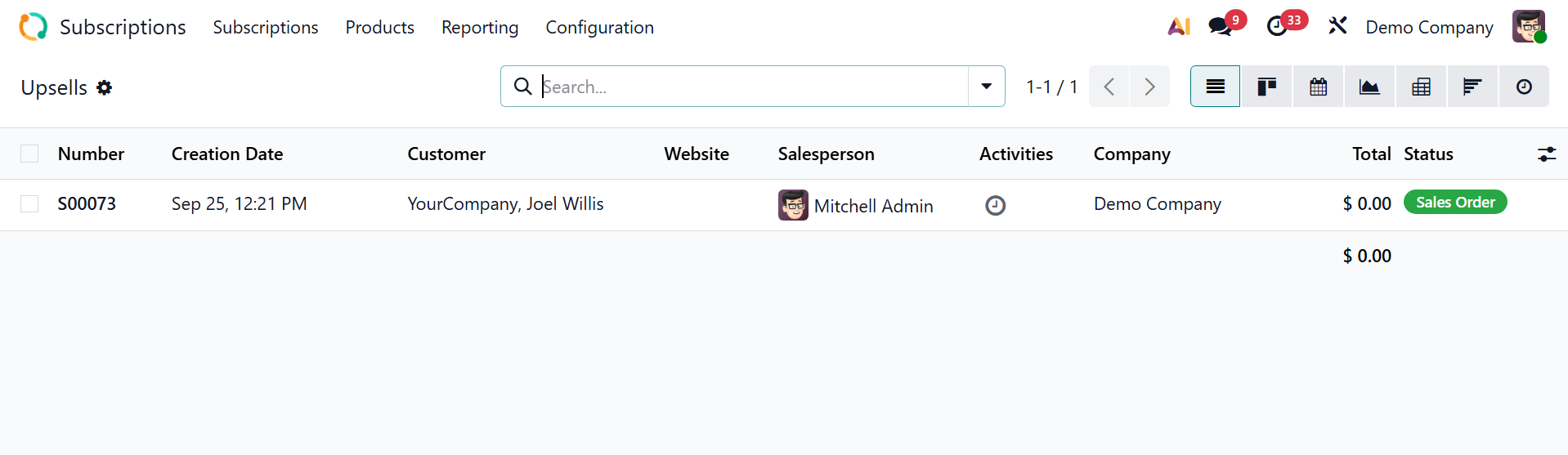The height and width of the screenshot is (455, 1568).
Task: Open the Reporting menu
Action: pyautogui.click(x=480, y=27)
